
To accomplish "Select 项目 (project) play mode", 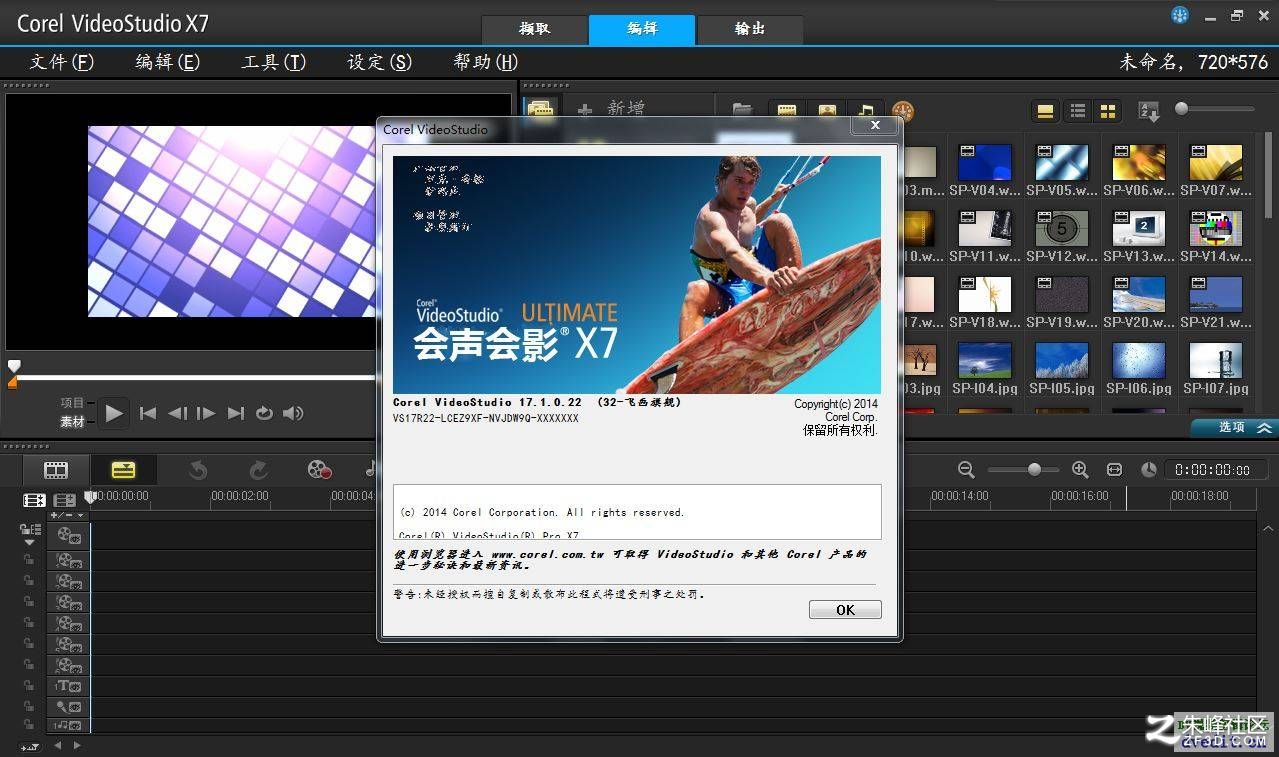I will click(x=72, y=403).
